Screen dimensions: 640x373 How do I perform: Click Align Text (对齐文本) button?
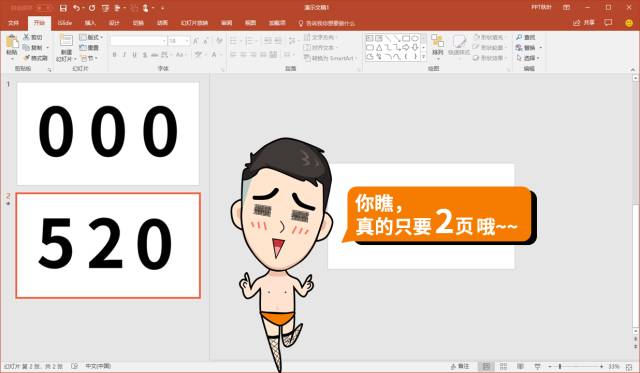[320, 48]
